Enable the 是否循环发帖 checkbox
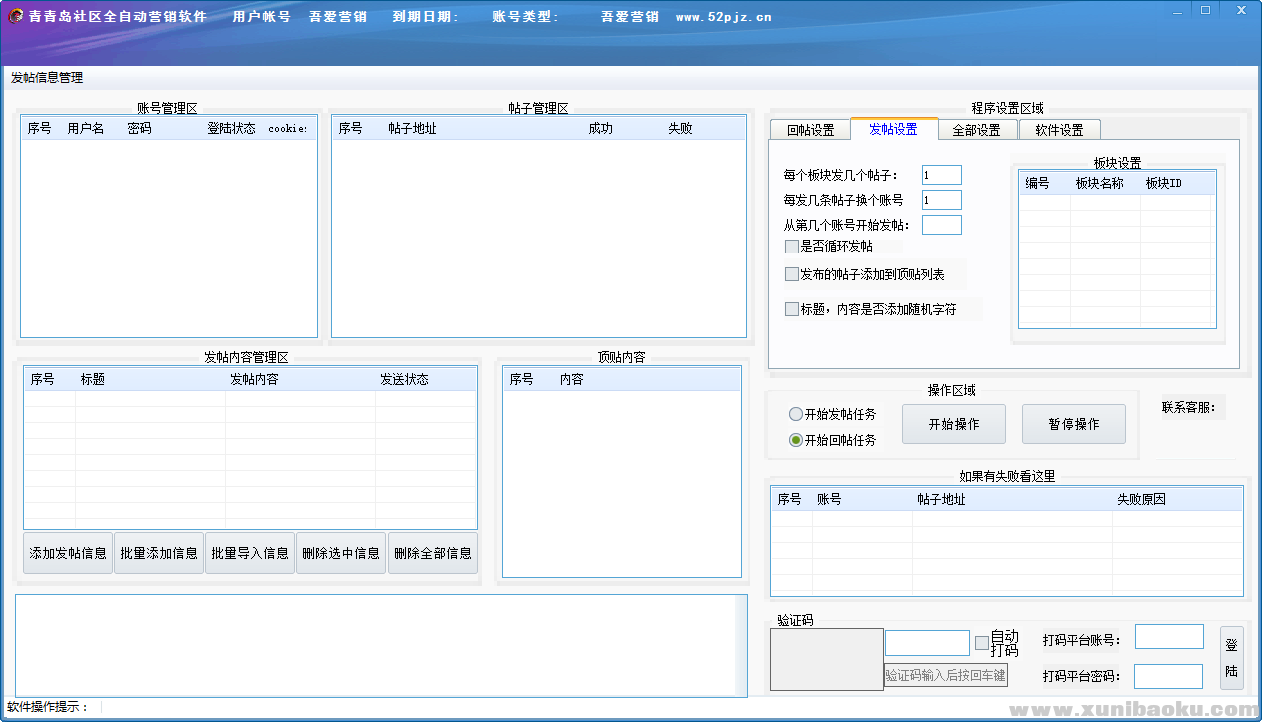The width and height of the screenshot is (1262, 722). [x=792, y=246]
